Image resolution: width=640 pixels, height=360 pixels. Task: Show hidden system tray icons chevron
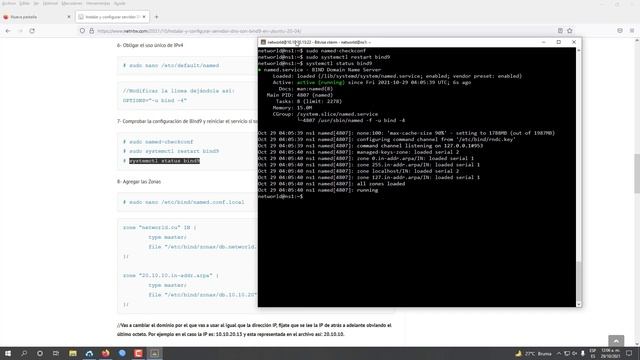(559, 353)
